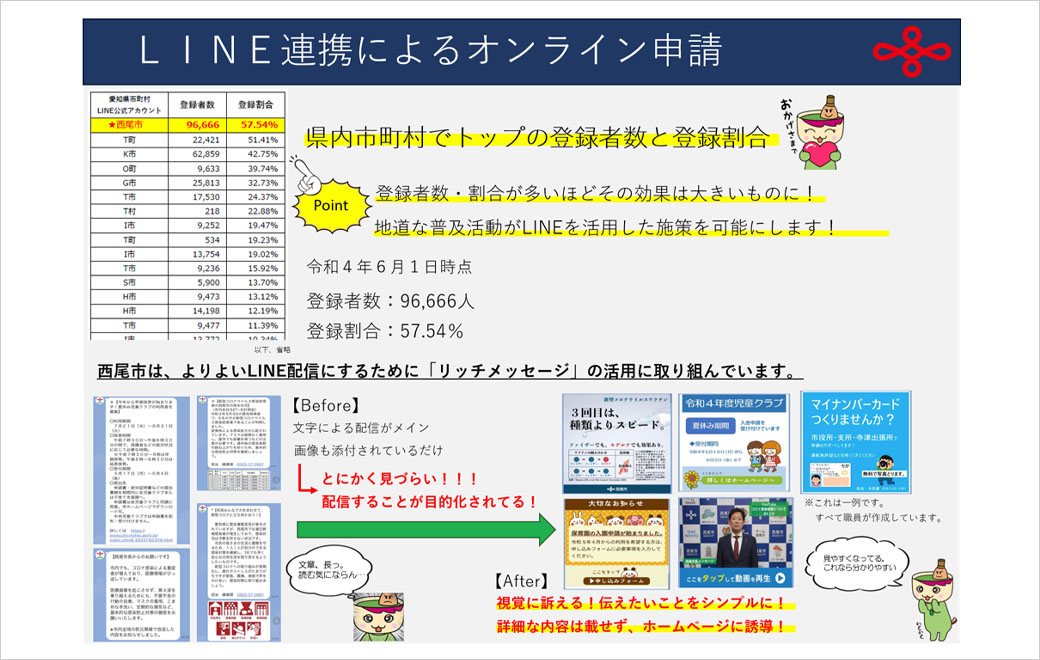Click the 22.88% table cell
Image resolution: width=1040 pixels, height=660 pixels.
pyautogui.click(x=256, y=211)
